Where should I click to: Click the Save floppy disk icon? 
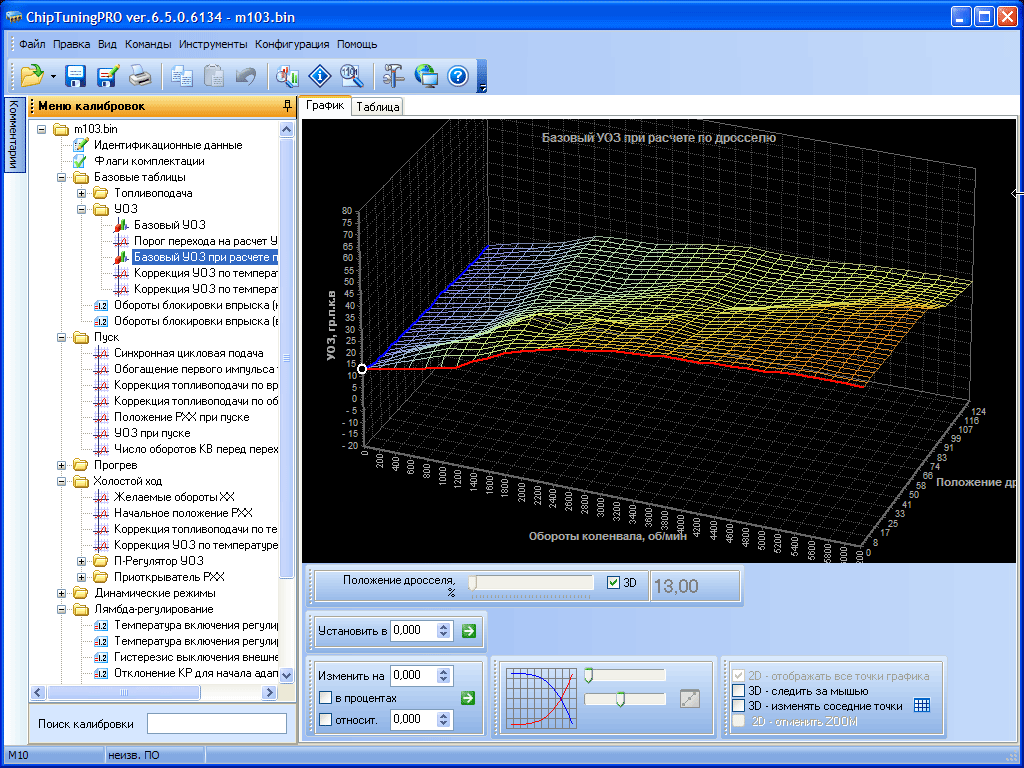pos(76,76)
